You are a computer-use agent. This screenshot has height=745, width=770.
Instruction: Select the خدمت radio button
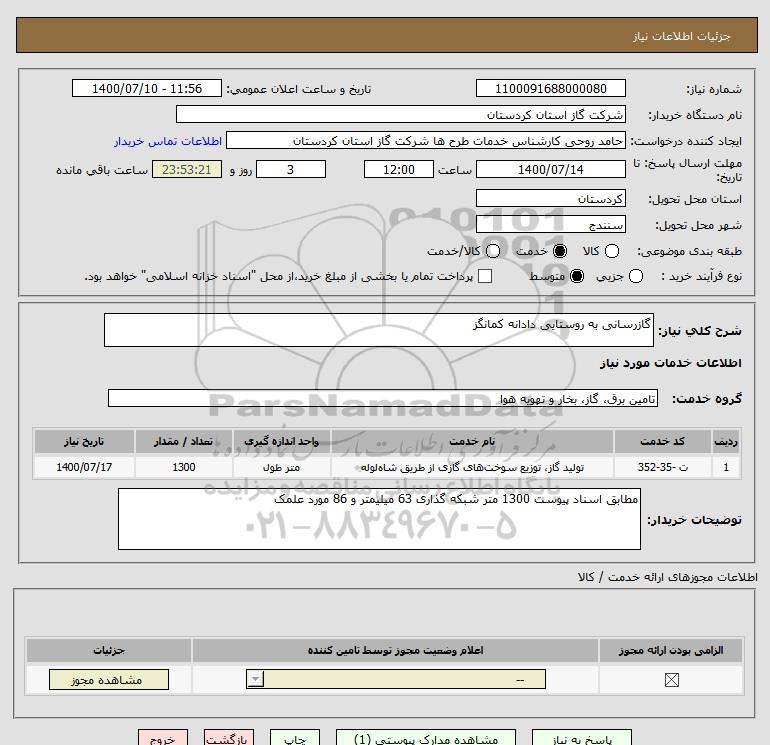click(559, 251)
